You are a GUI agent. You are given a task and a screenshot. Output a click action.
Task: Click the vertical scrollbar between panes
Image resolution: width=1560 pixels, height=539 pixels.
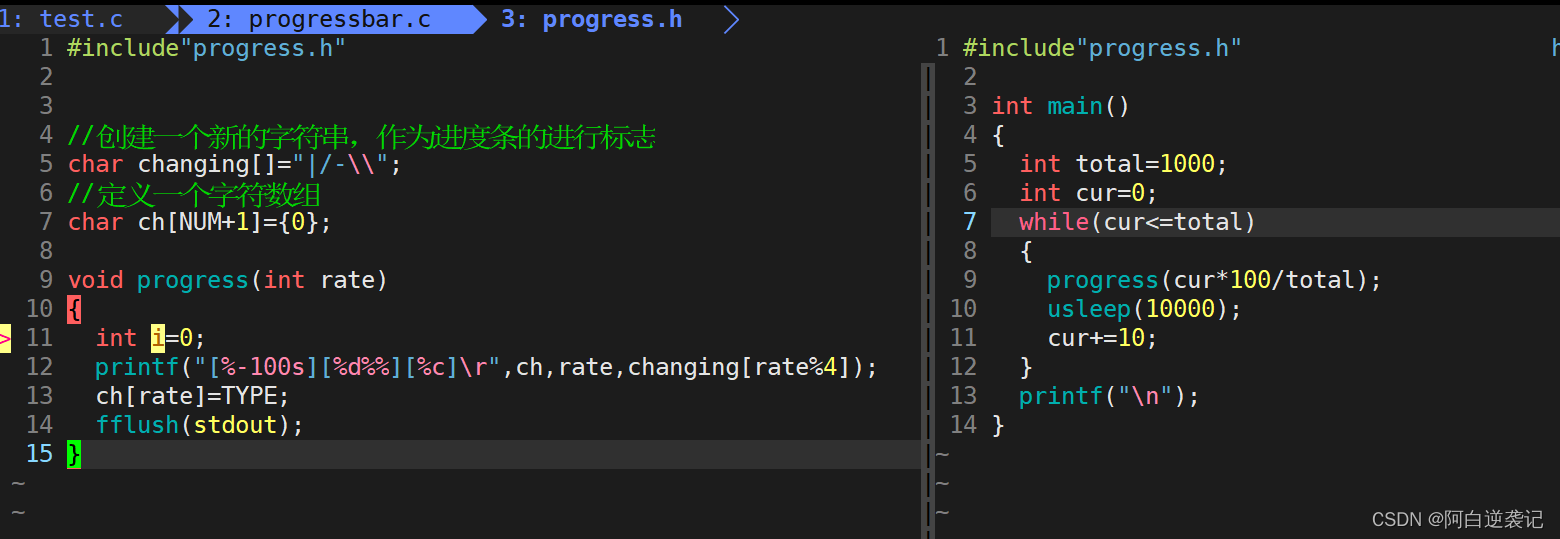pos(927,300)
